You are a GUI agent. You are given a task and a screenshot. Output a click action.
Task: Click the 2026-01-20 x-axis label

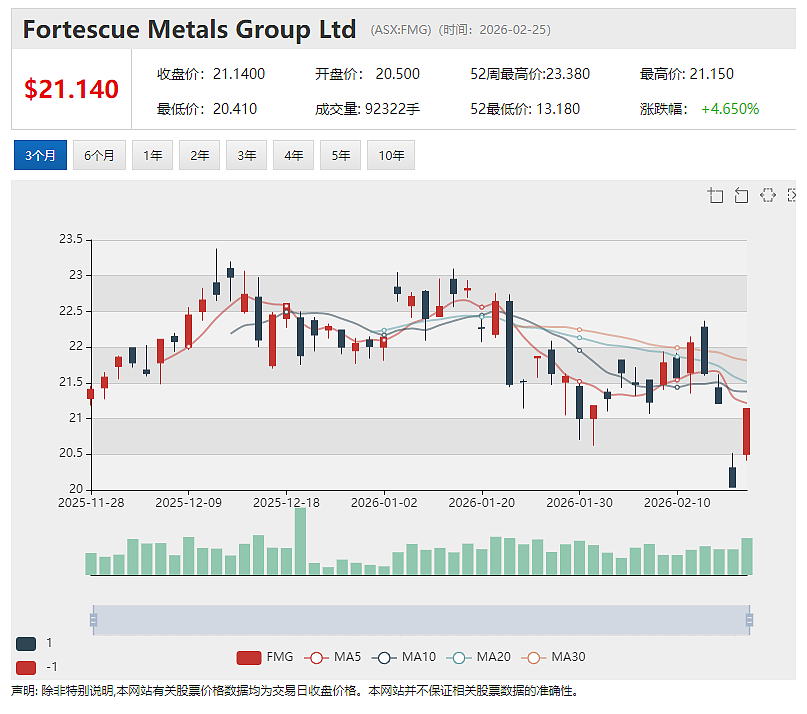pos(482,503)
